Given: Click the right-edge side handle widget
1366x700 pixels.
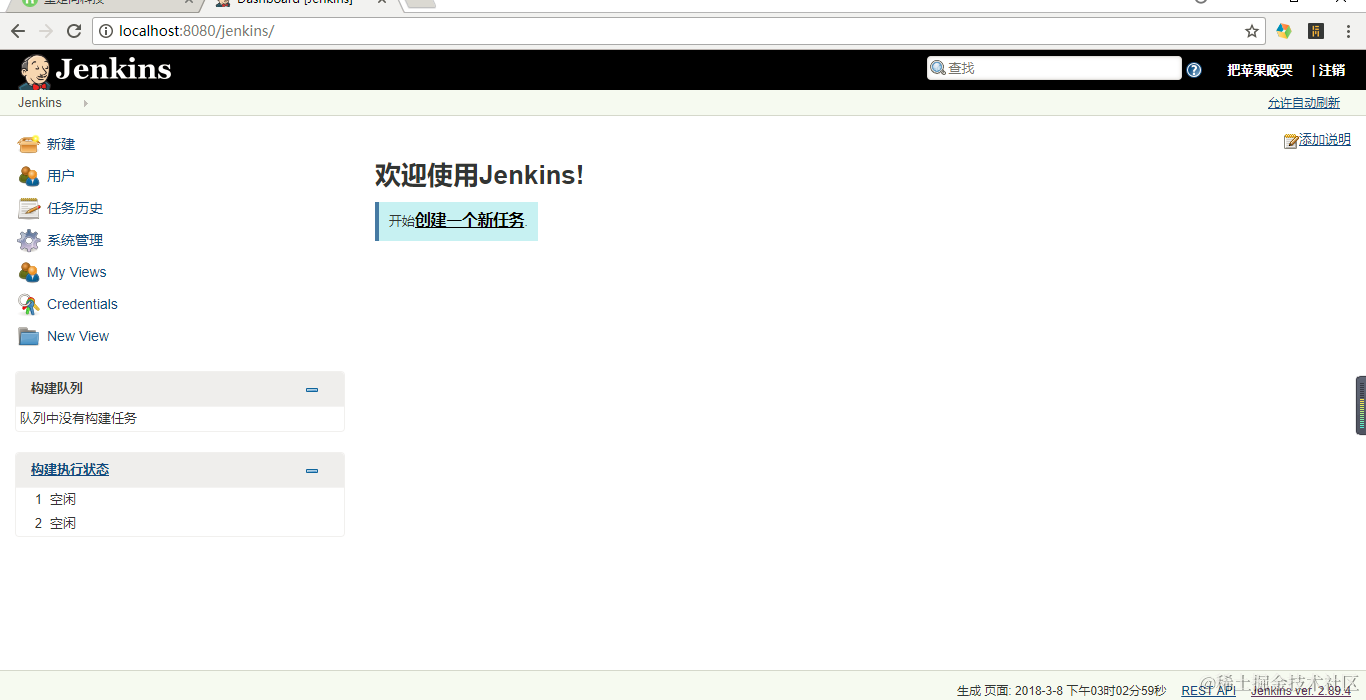Looking at the screenshot, I should (x=1361, y=405).
